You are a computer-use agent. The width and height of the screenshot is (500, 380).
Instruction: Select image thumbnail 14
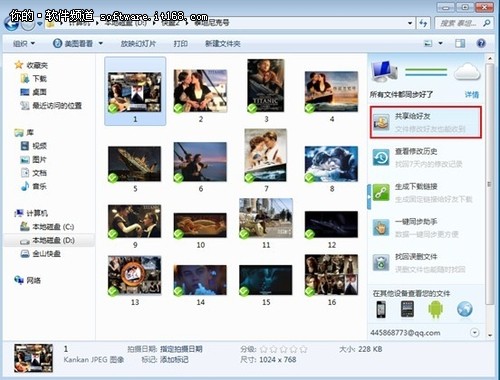[200, 280]
